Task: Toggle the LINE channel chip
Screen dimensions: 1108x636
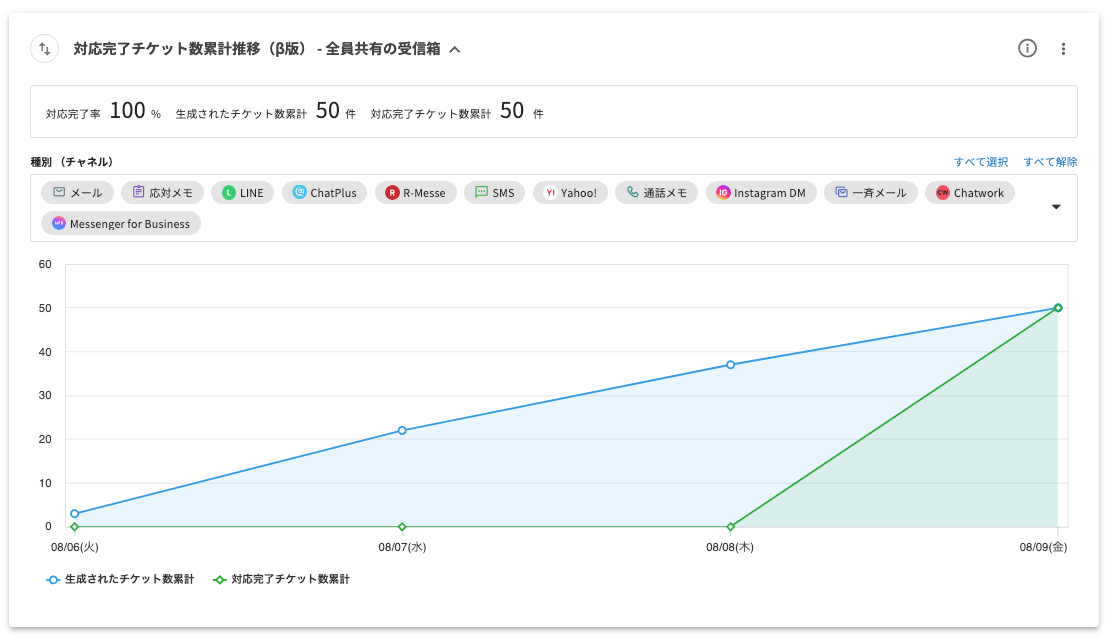Action: click(242, 193)
